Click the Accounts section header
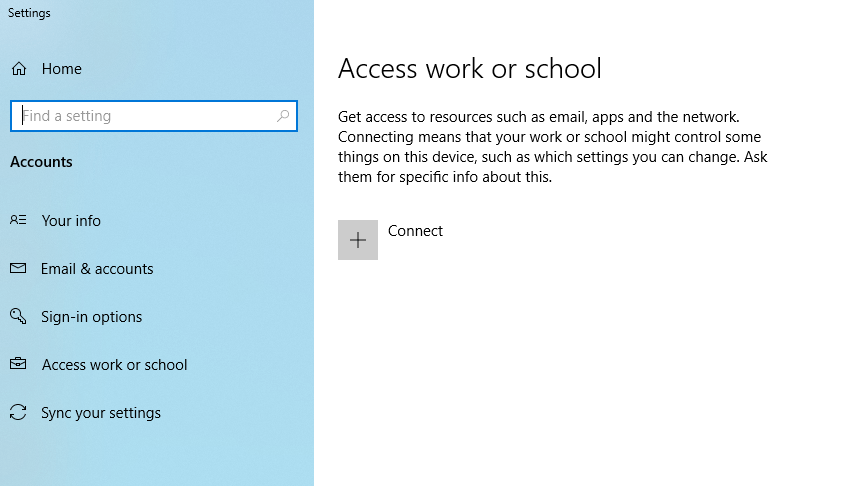Image resolution: width=848 pixels, height=486 pixels. tap(41, 162)
